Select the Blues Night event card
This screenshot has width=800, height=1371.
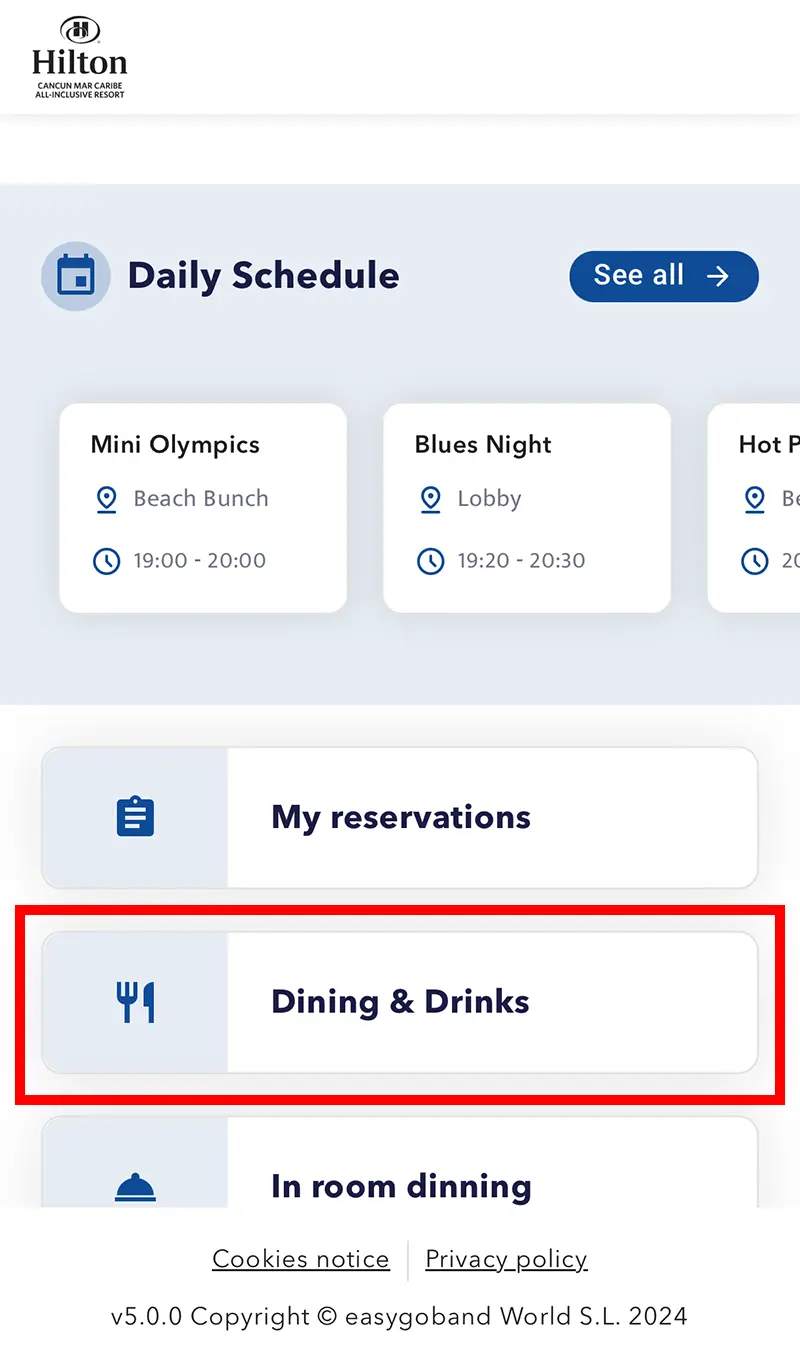(x=527, y=507)
